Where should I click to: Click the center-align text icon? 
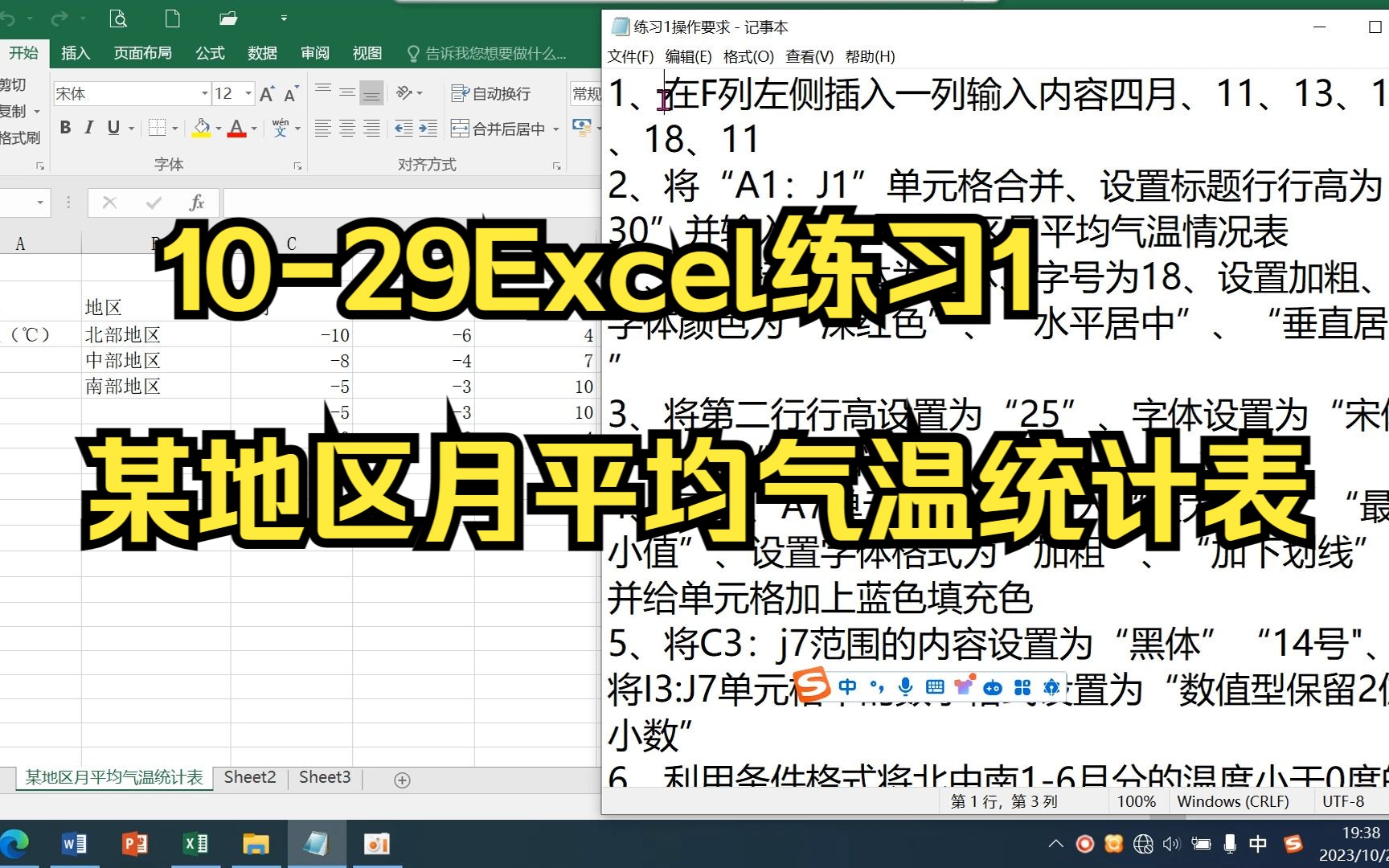(x=347, y=127)
